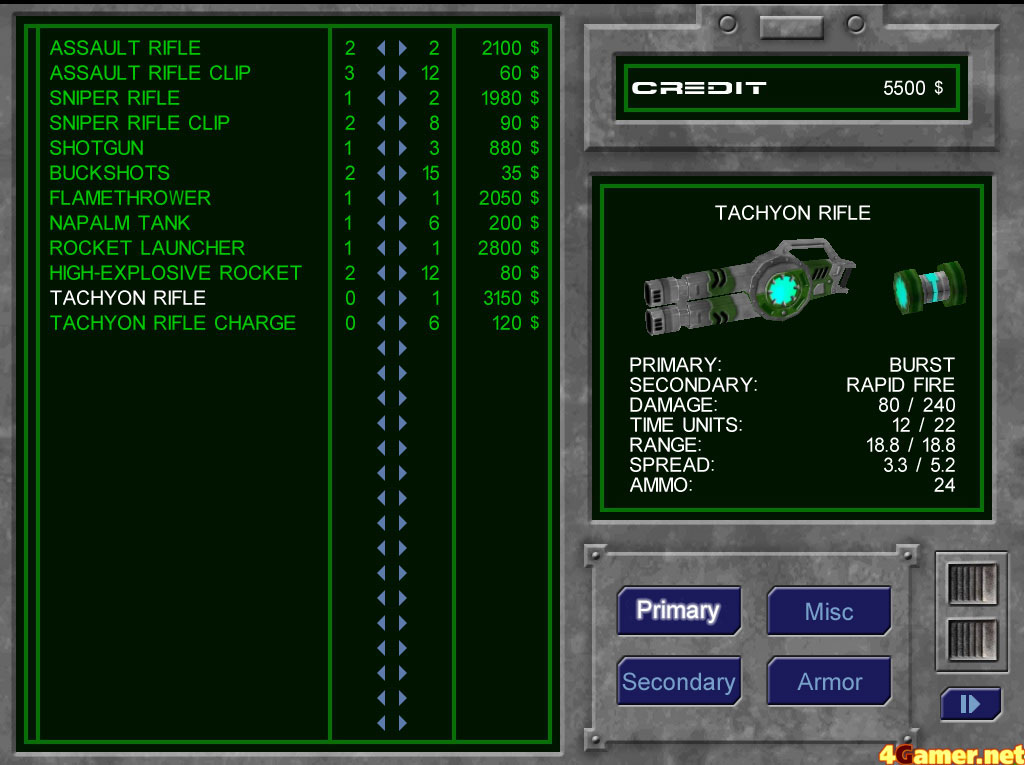Click the Tachyon charge cell image
This screenshot has width=1025, height=765.
(929, 287)
